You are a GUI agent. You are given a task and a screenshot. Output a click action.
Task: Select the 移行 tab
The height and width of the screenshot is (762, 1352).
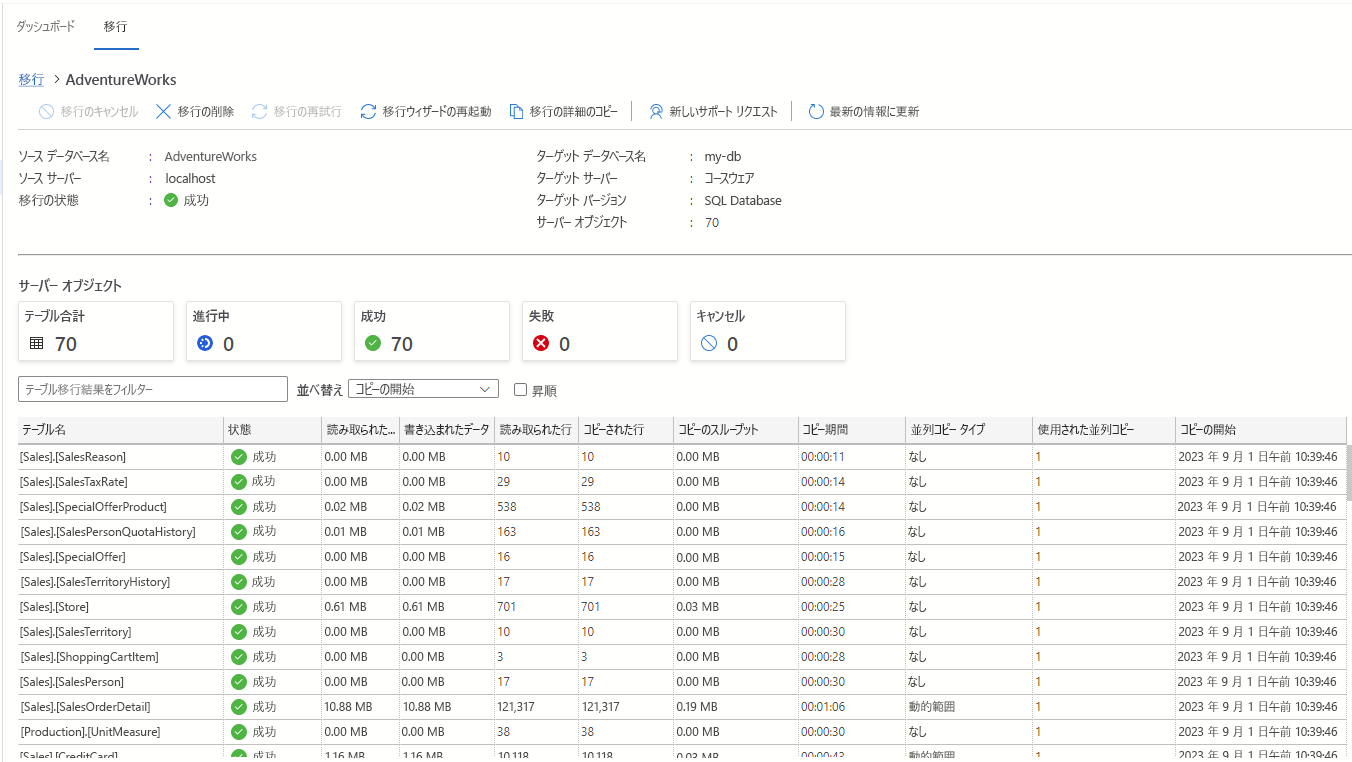(x=115, y=26)
